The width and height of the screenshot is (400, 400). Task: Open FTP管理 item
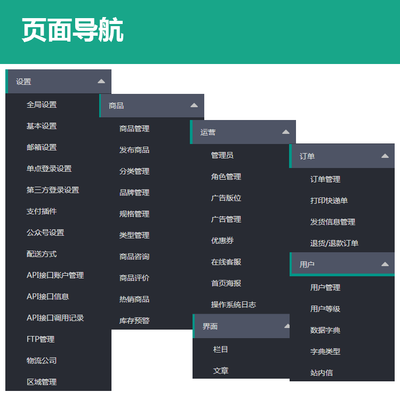[x=40, y=339]
